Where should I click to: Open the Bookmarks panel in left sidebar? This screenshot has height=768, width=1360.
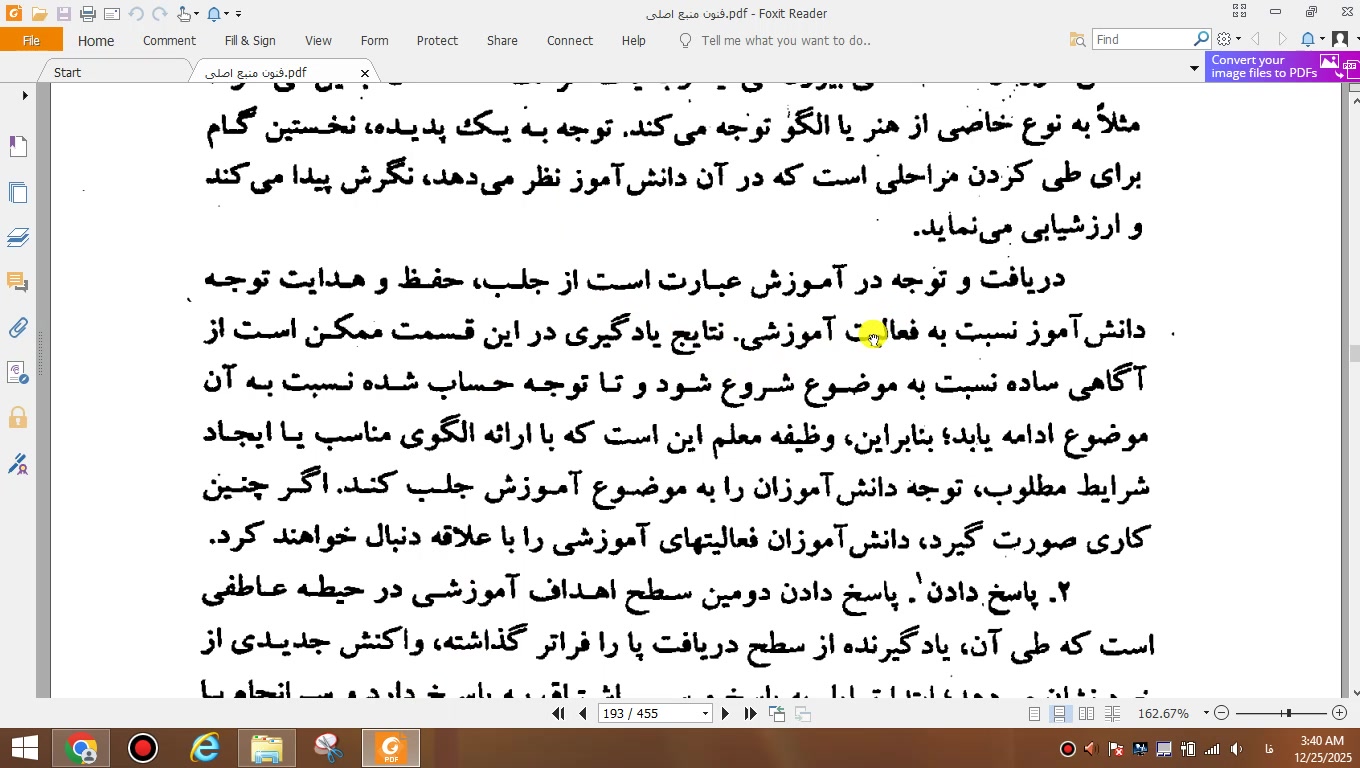click(x=17, y=147)
